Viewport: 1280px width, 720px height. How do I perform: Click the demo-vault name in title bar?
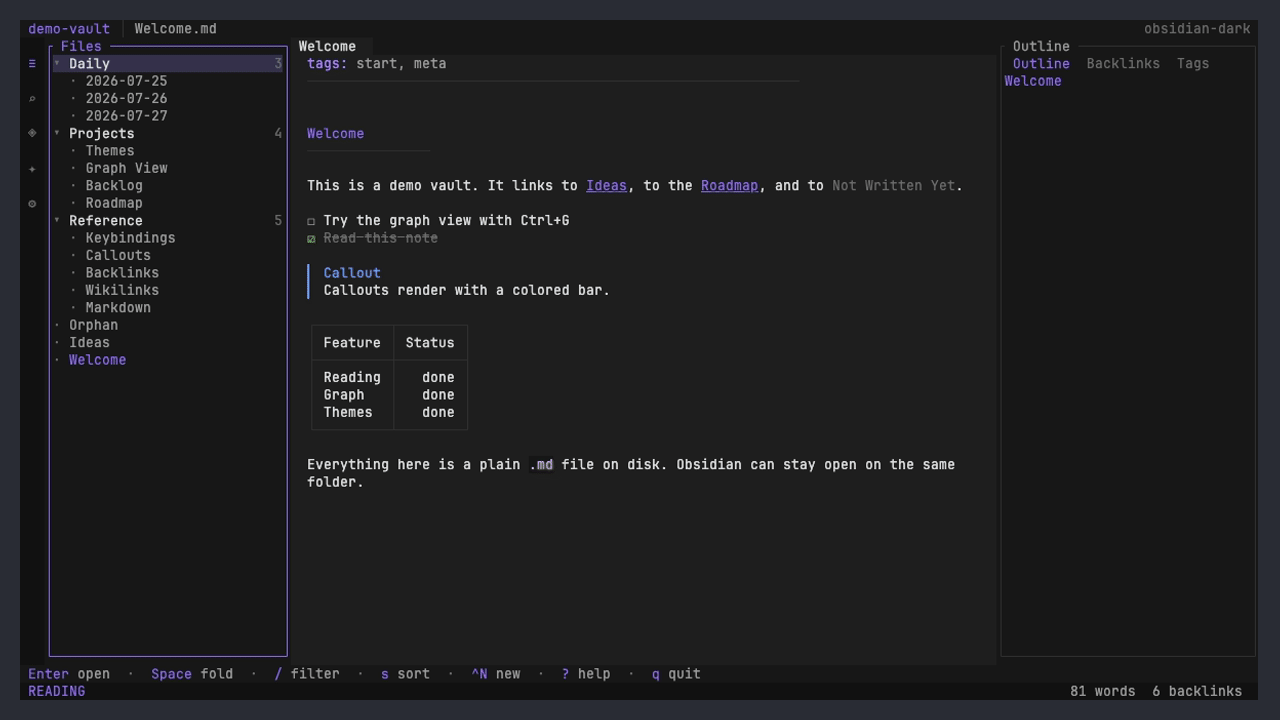coord(69,29)
